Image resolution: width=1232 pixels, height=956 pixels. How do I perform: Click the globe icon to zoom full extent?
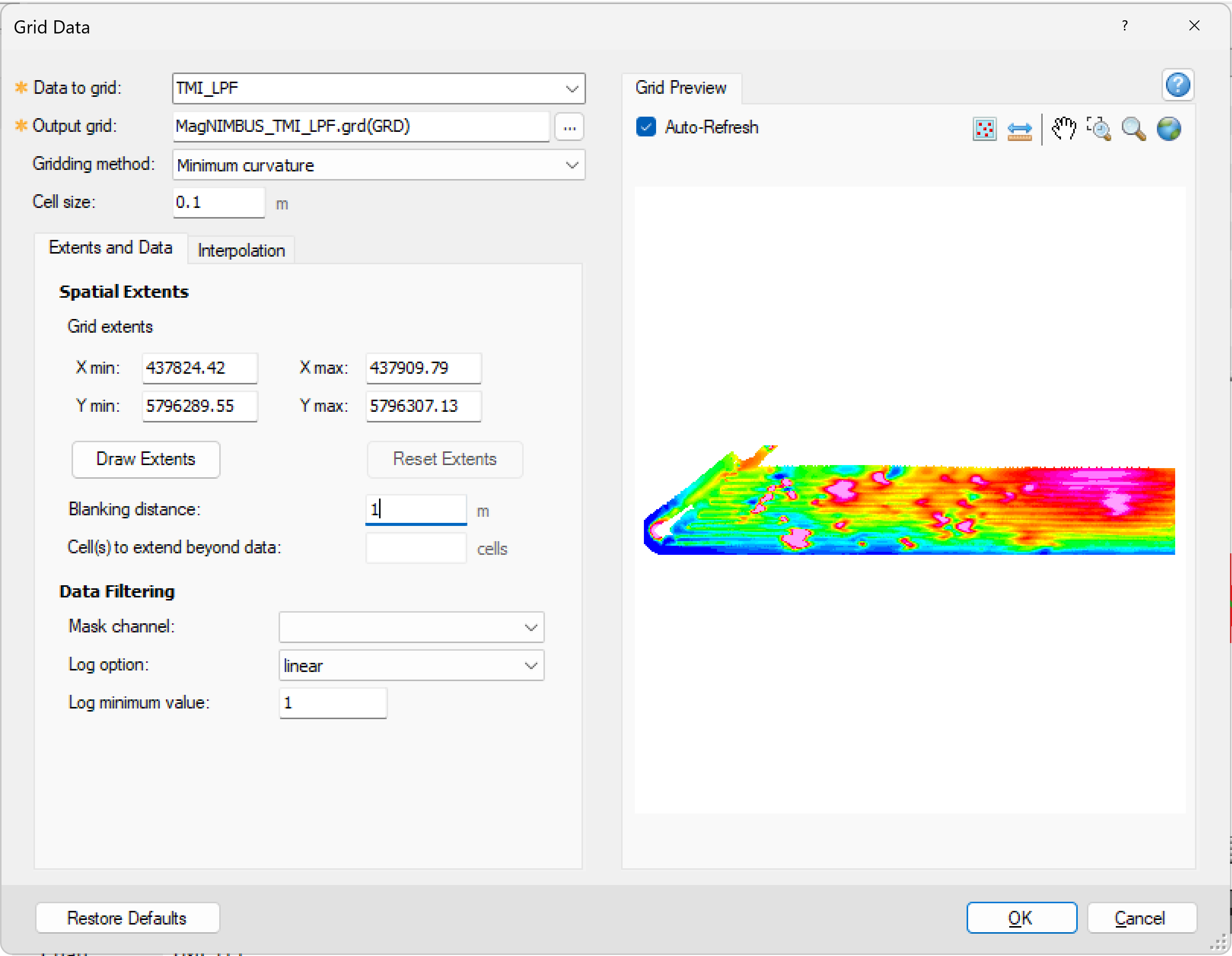tap(1168, 129)
